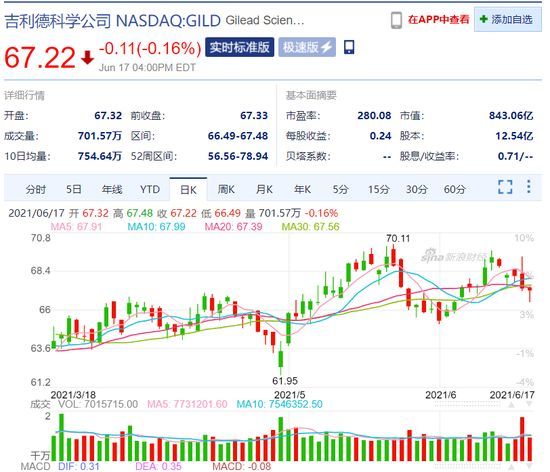Click the 10日均量 value 754.64万
The width and height of the screenshot is (550, 472).
(100, 156)
